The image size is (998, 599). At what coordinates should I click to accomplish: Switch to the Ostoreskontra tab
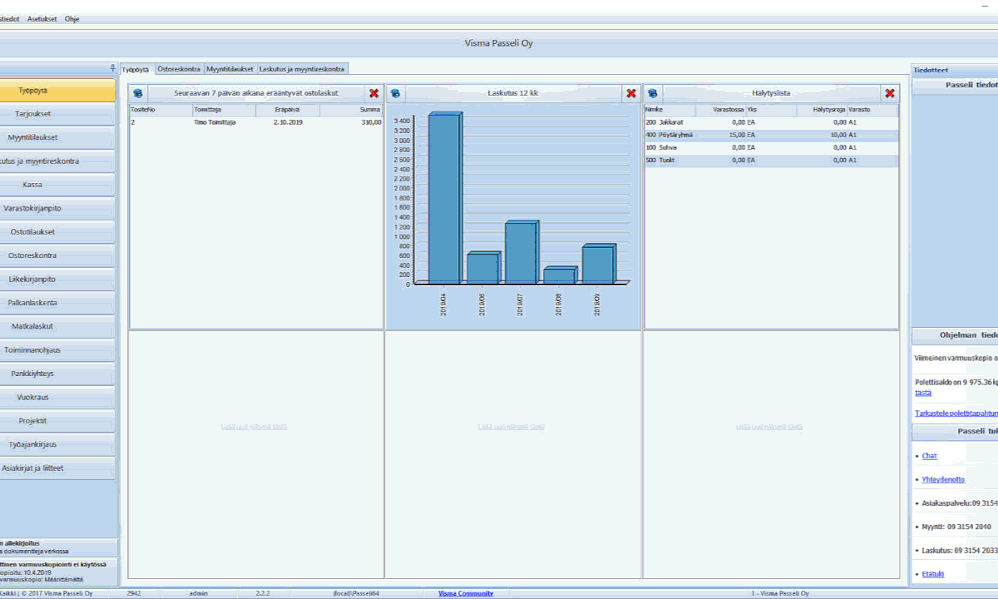point(179,69)
